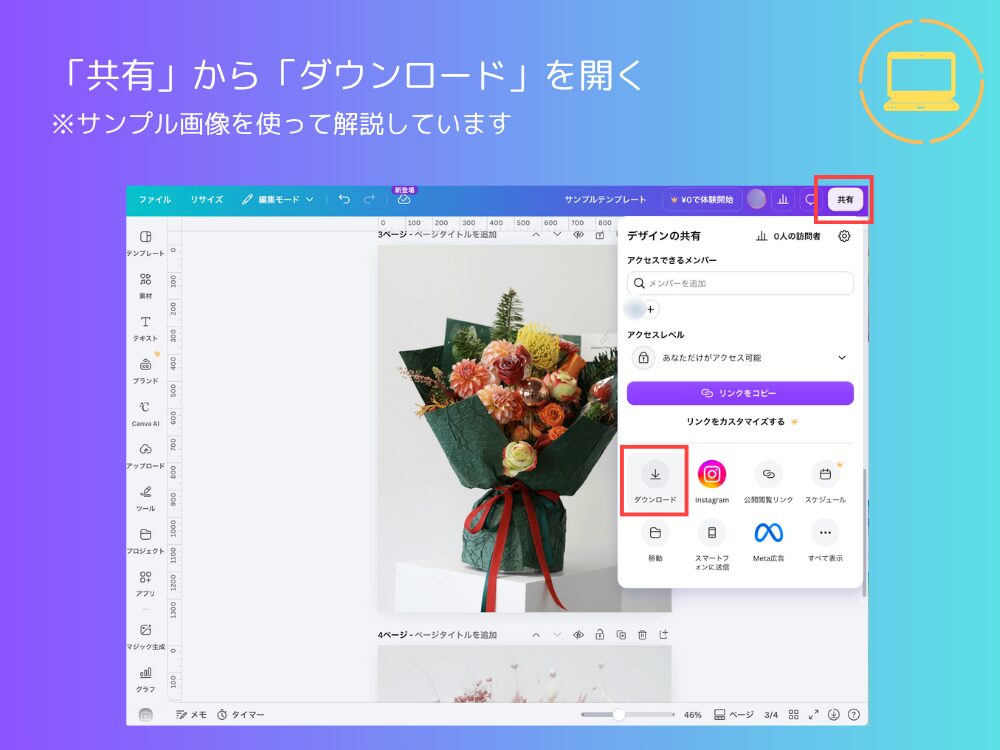1000x750 pixels.
Task: Click the user avatar in top bar
Action: click(x=756, y=200)
